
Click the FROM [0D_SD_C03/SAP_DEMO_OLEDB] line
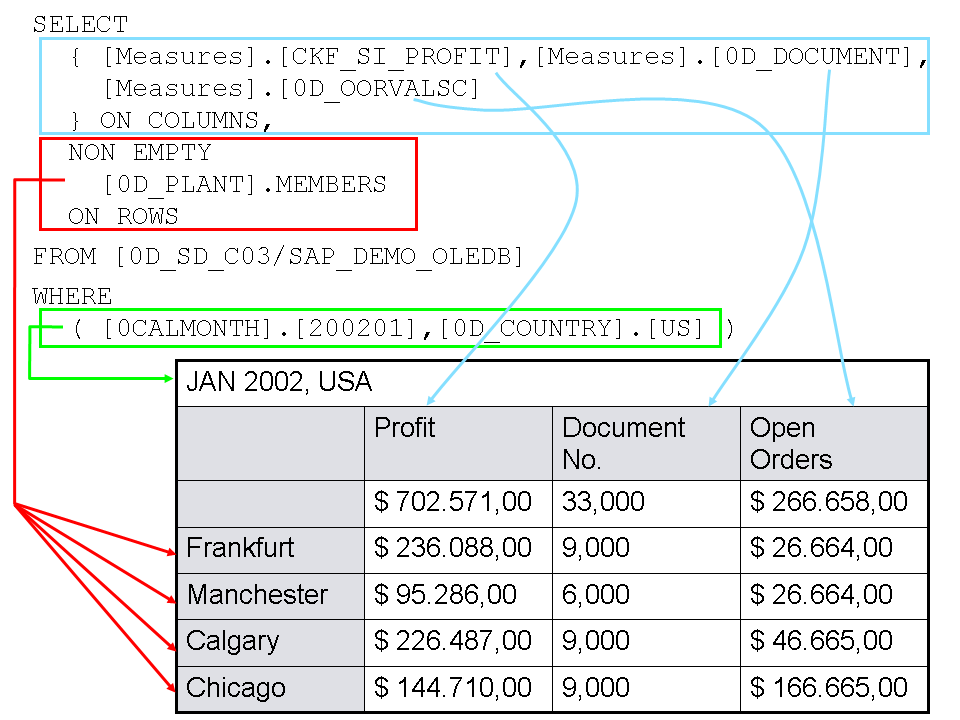(278, 257)
